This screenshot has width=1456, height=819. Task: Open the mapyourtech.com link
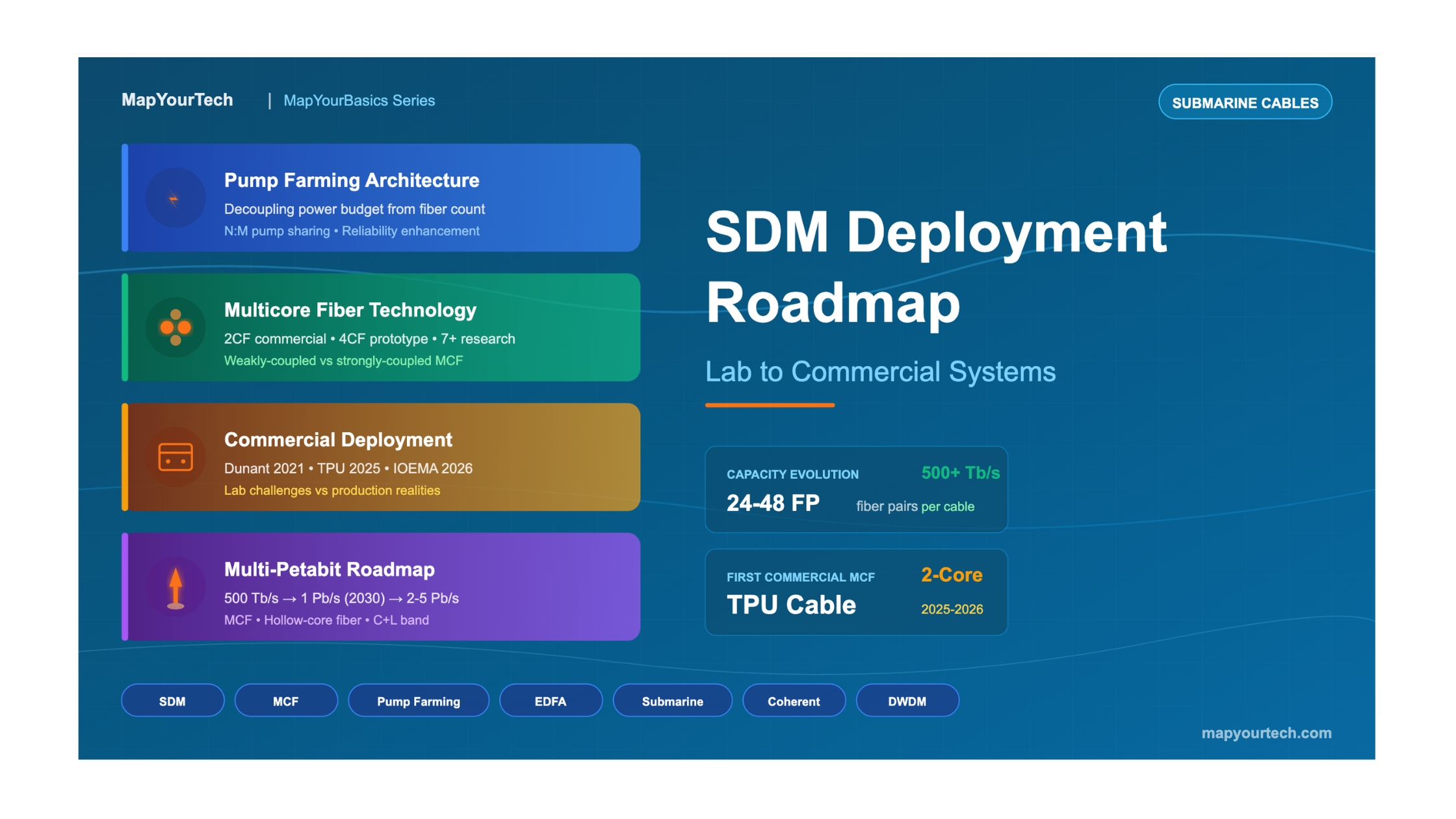[1266, 733]
